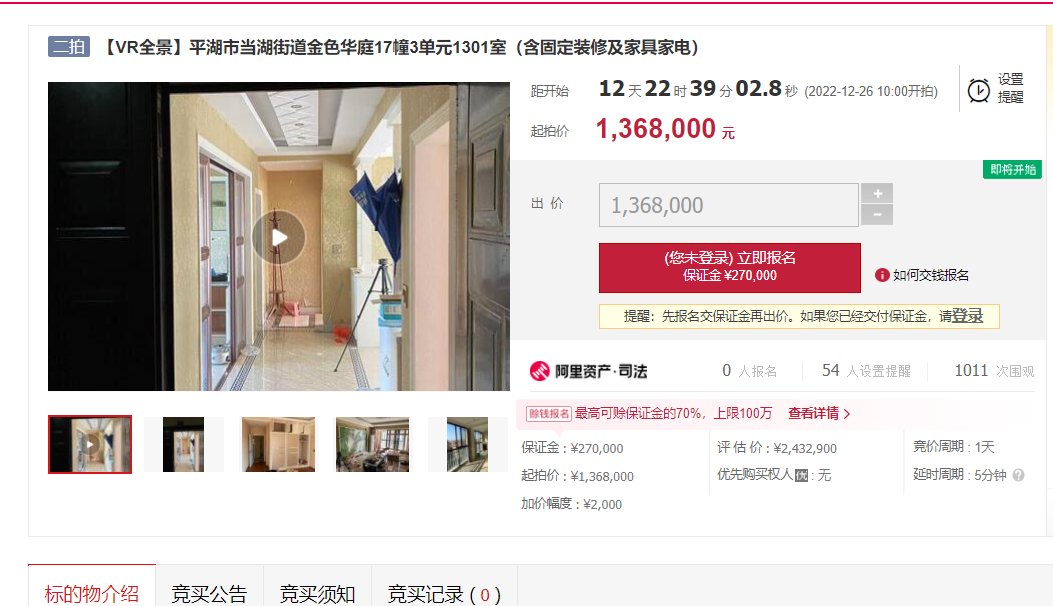
Task: Click the help question mark next to 延时周期
Action: (1018, 475)
